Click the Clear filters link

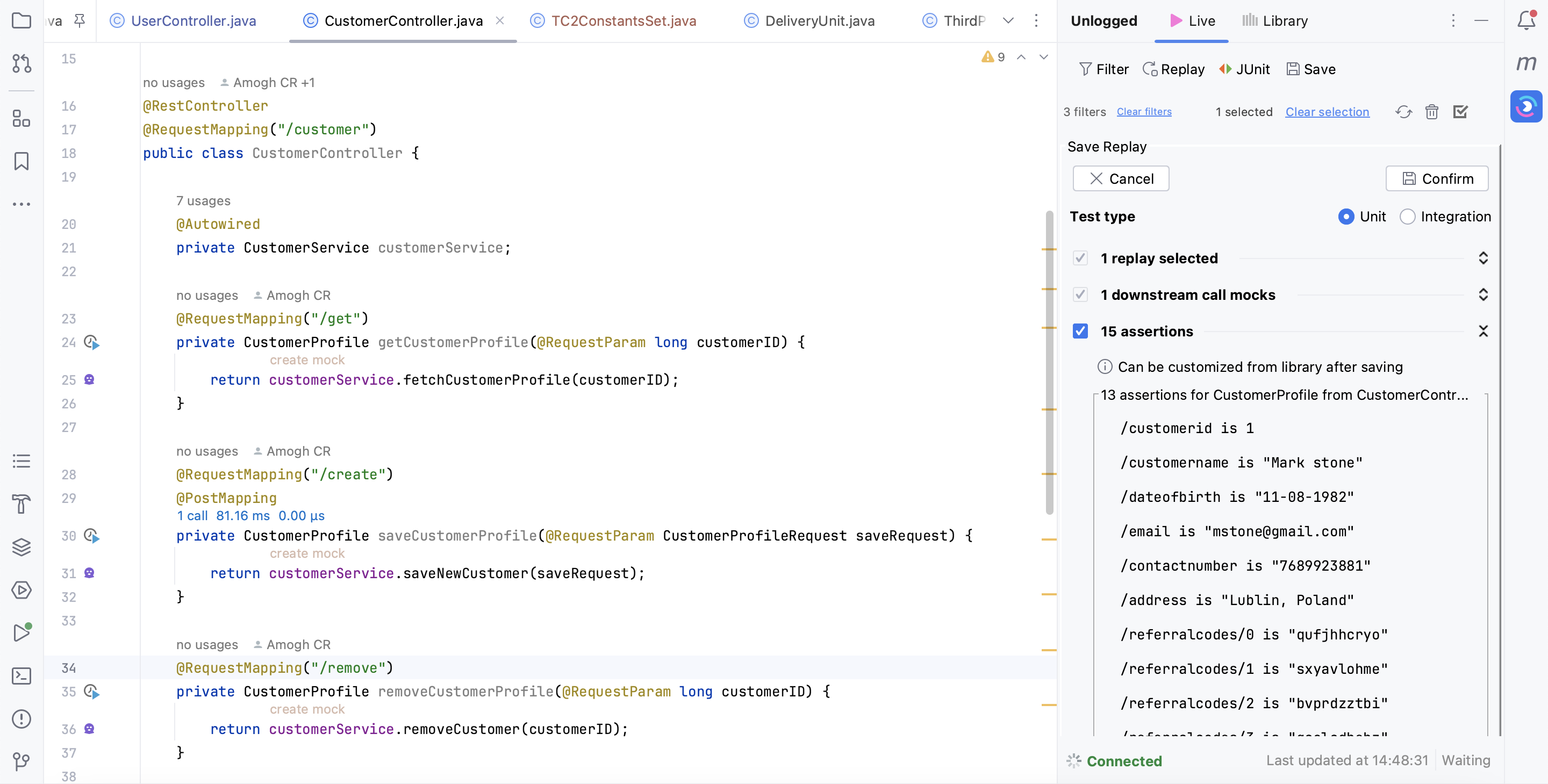tap(1144, 112)
